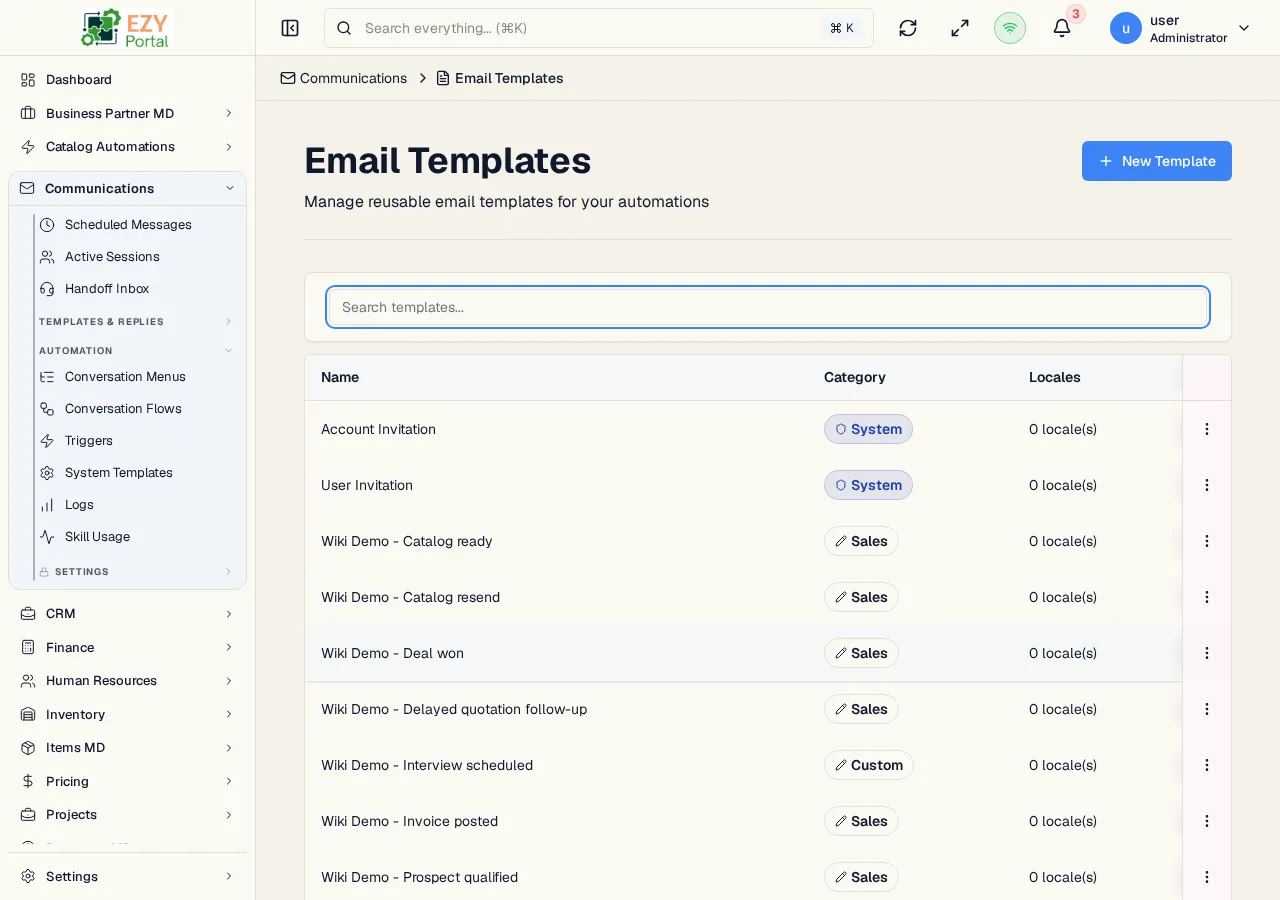Expand the Settings group under Communications

136,572
